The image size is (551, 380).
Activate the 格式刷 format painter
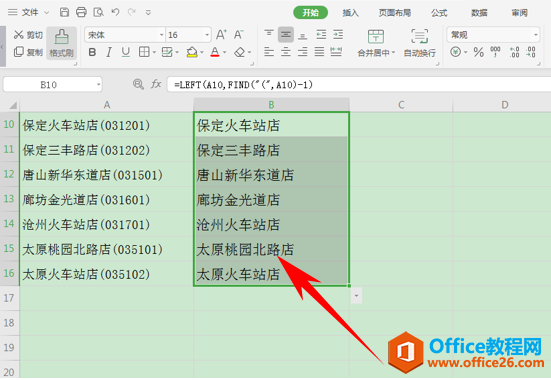(61, 43)
